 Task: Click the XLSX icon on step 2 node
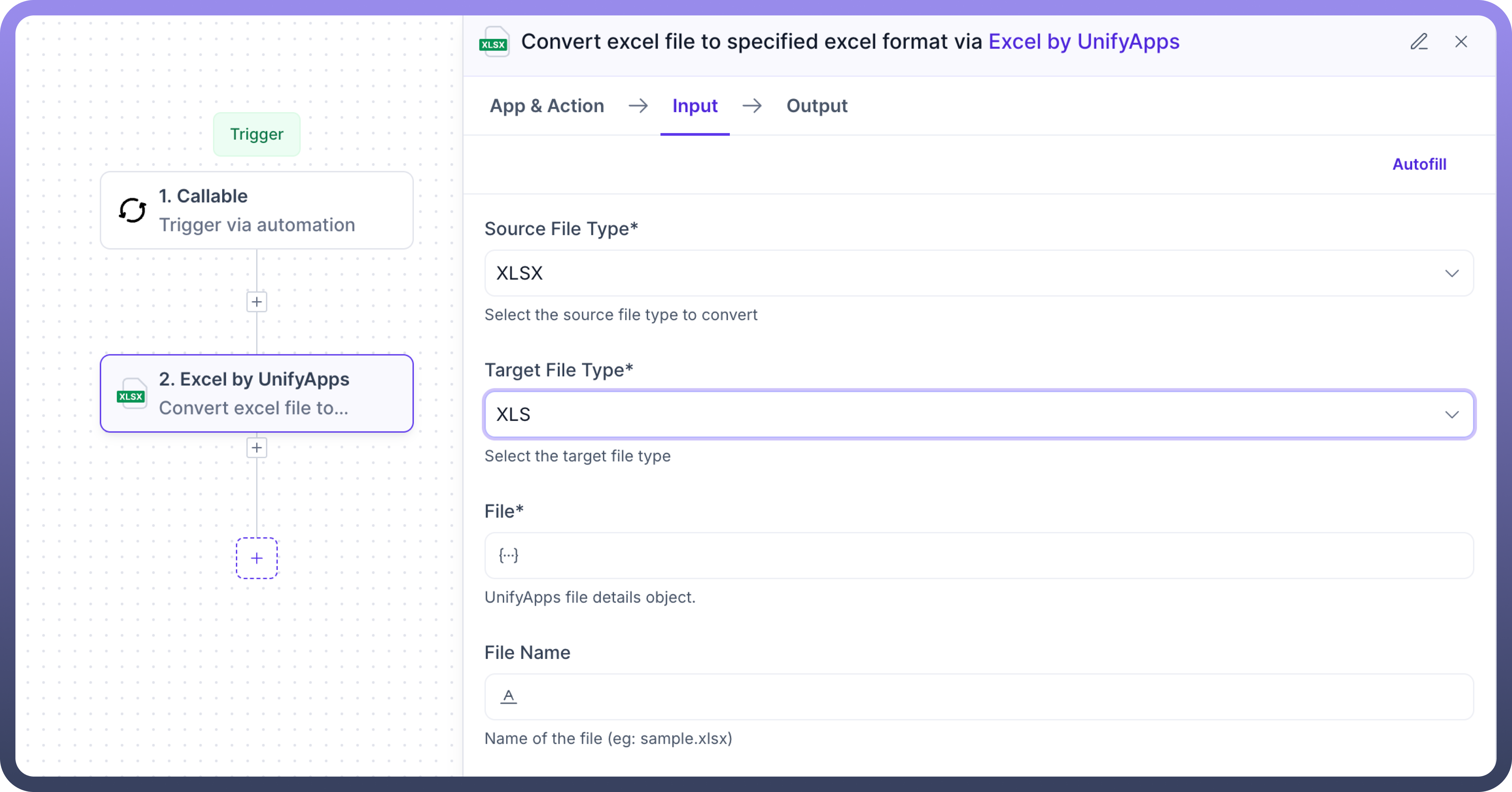[x=132, y=394]
